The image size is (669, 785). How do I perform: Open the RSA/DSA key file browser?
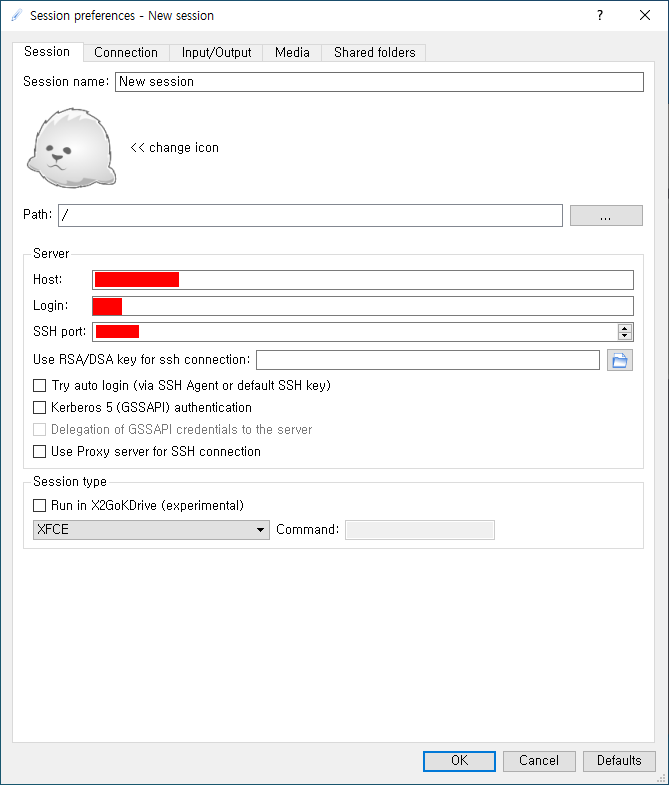click(619, 360)
